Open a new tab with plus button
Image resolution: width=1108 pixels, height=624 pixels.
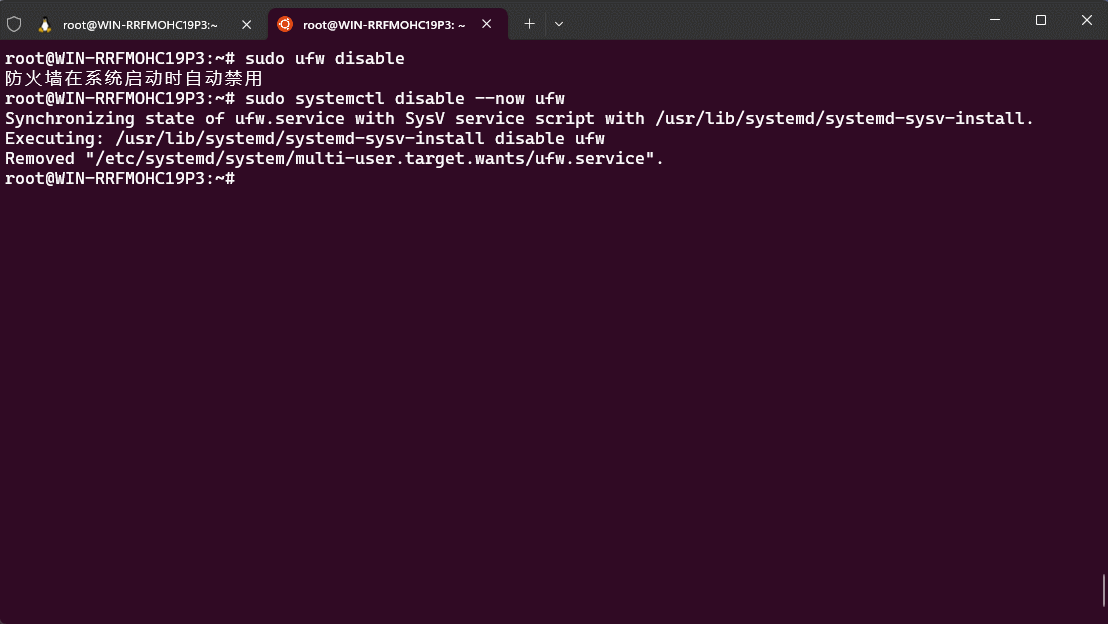tap(529, 24)
